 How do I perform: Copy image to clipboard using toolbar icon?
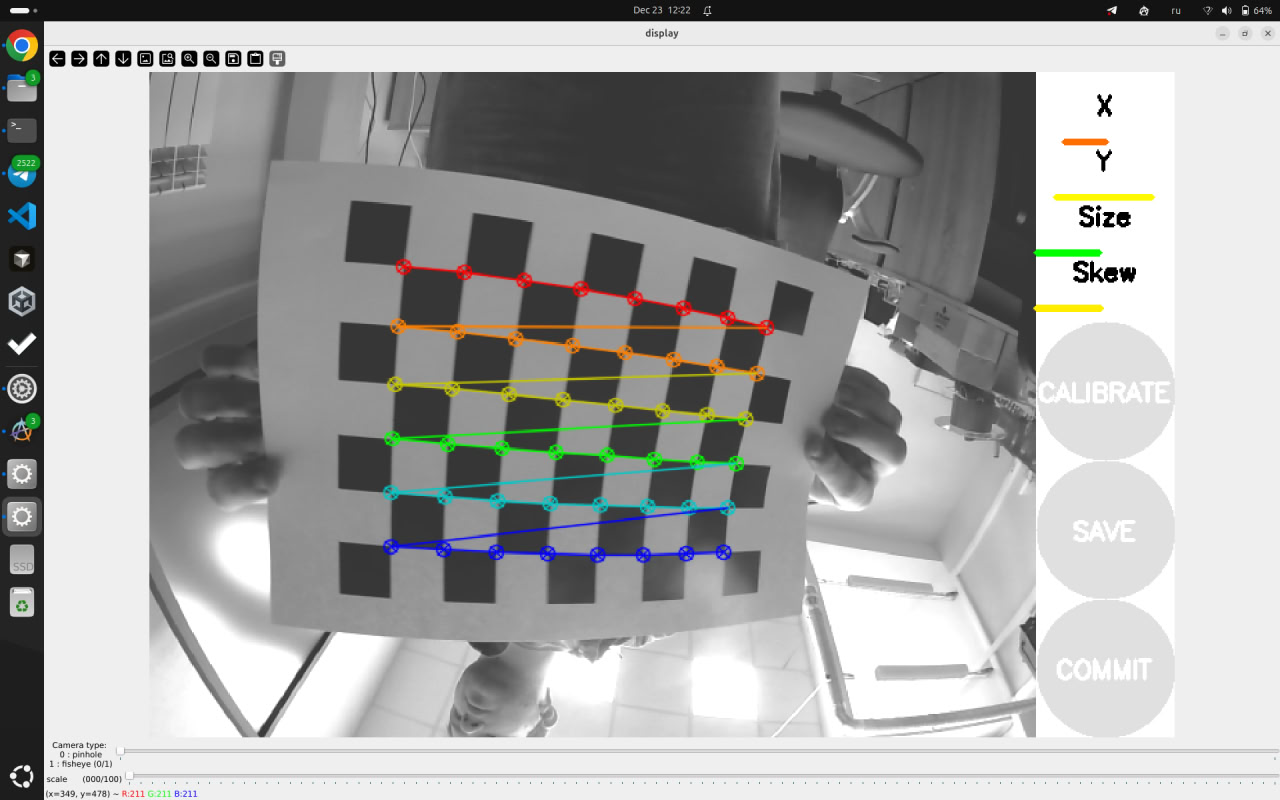(x=255, y=59)
